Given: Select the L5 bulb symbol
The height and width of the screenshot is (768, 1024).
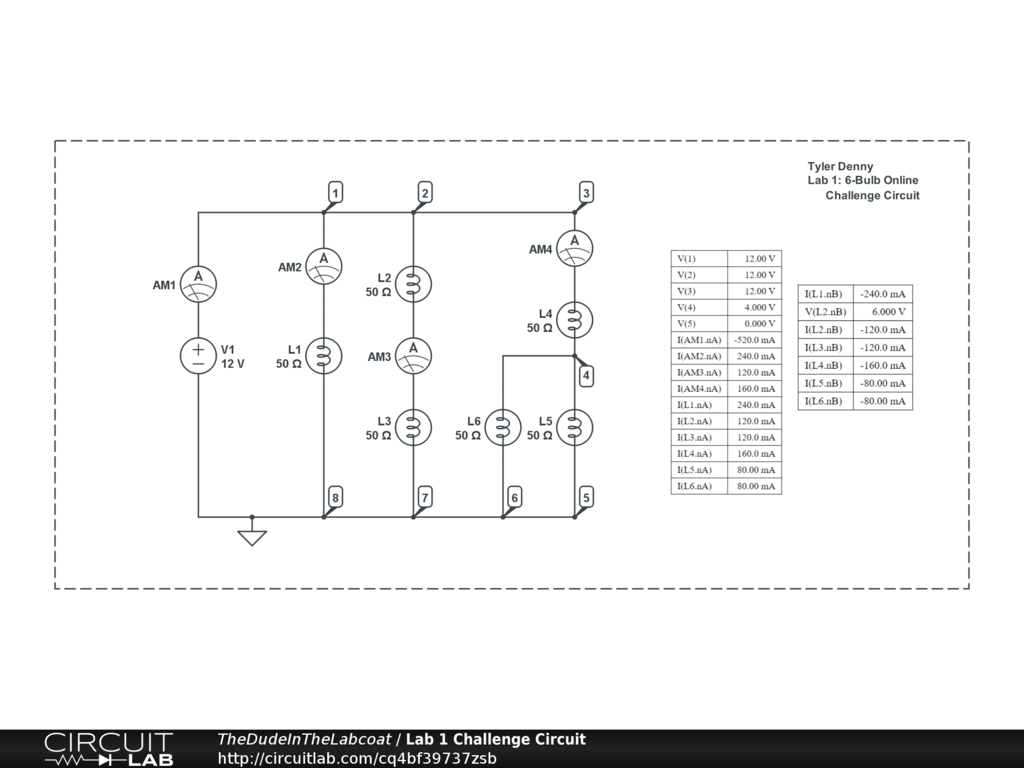Looking at the screenshot, I should tap(574, 427).
